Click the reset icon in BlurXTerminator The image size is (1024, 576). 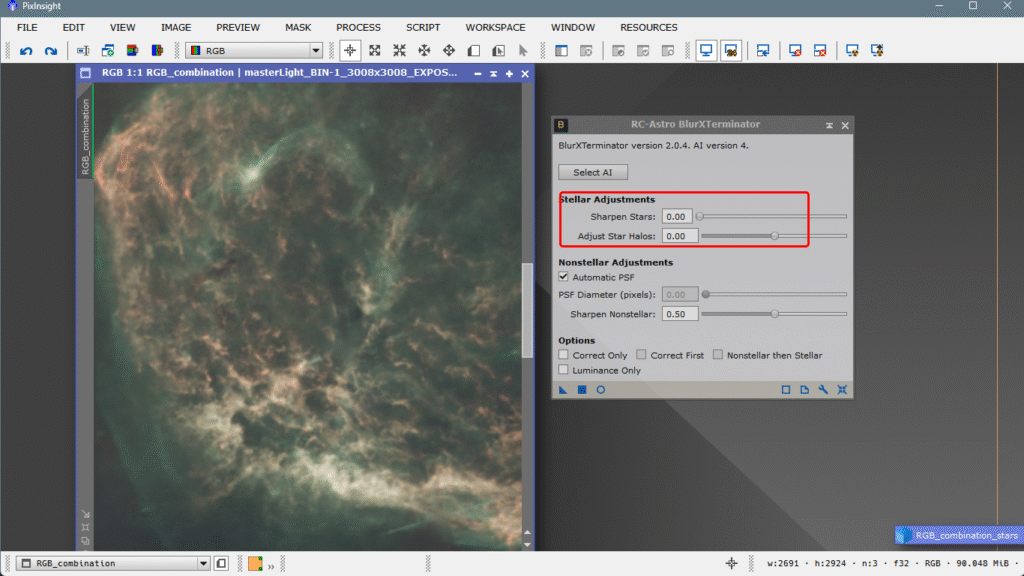[x=842, y=390]
